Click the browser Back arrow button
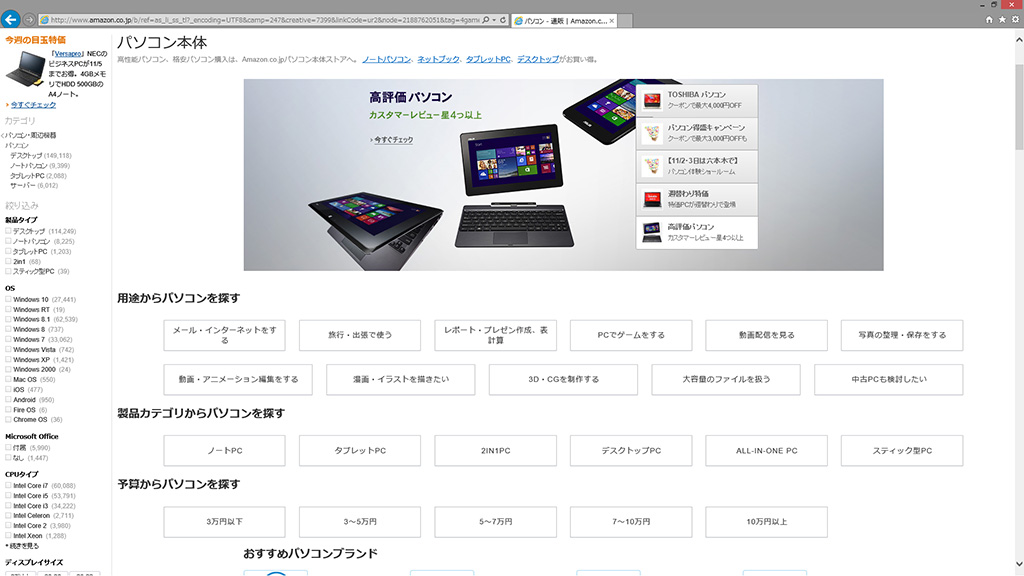Viewport: 1024px width, 576px height. coord(10,20)
